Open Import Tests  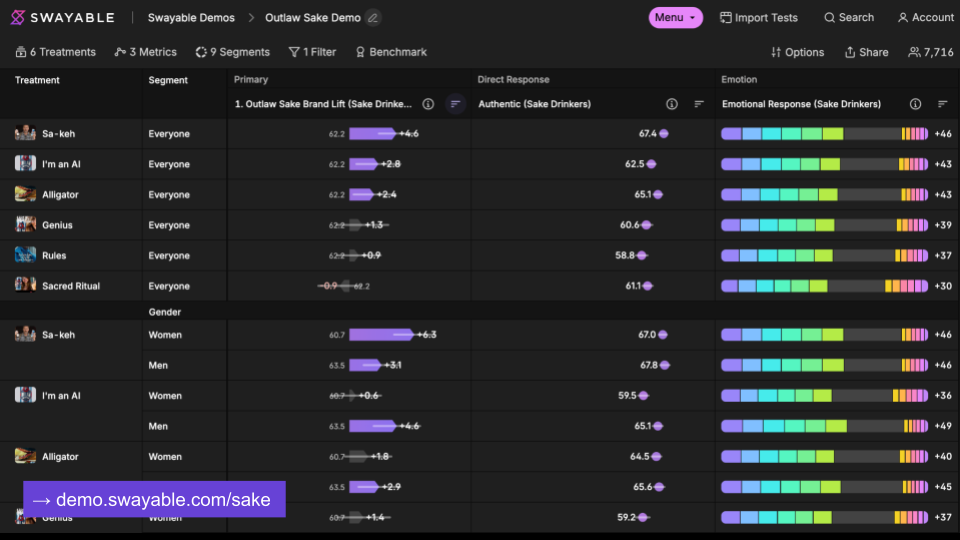coord(759,18)
